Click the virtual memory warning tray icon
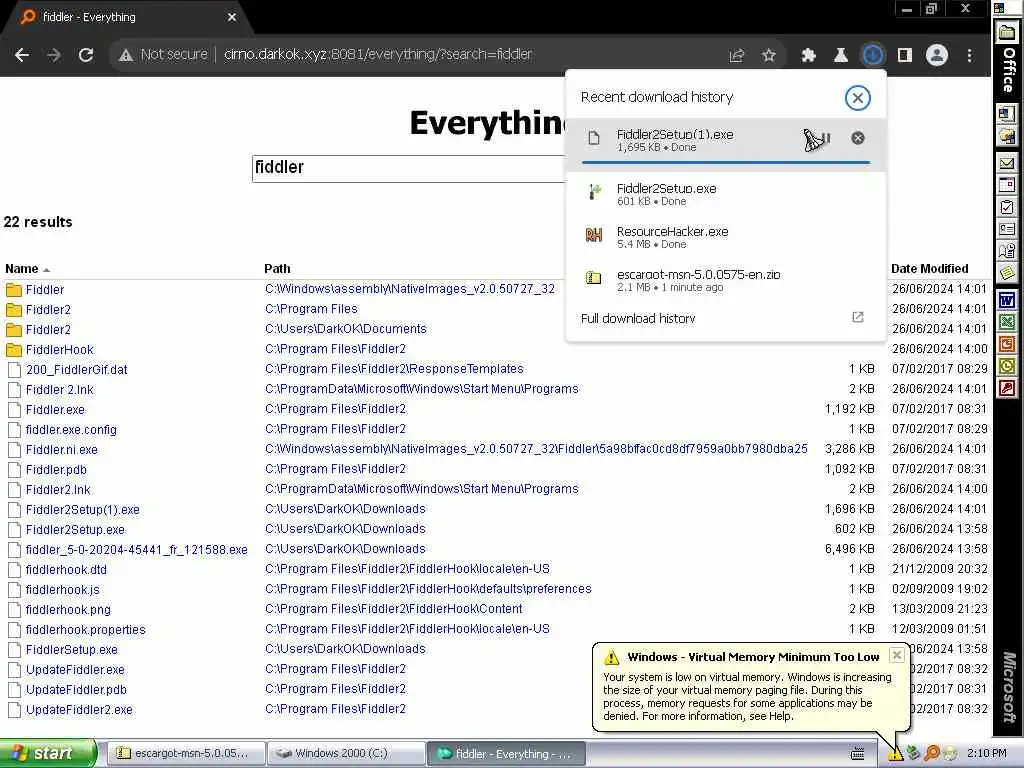 pos(895,754)
